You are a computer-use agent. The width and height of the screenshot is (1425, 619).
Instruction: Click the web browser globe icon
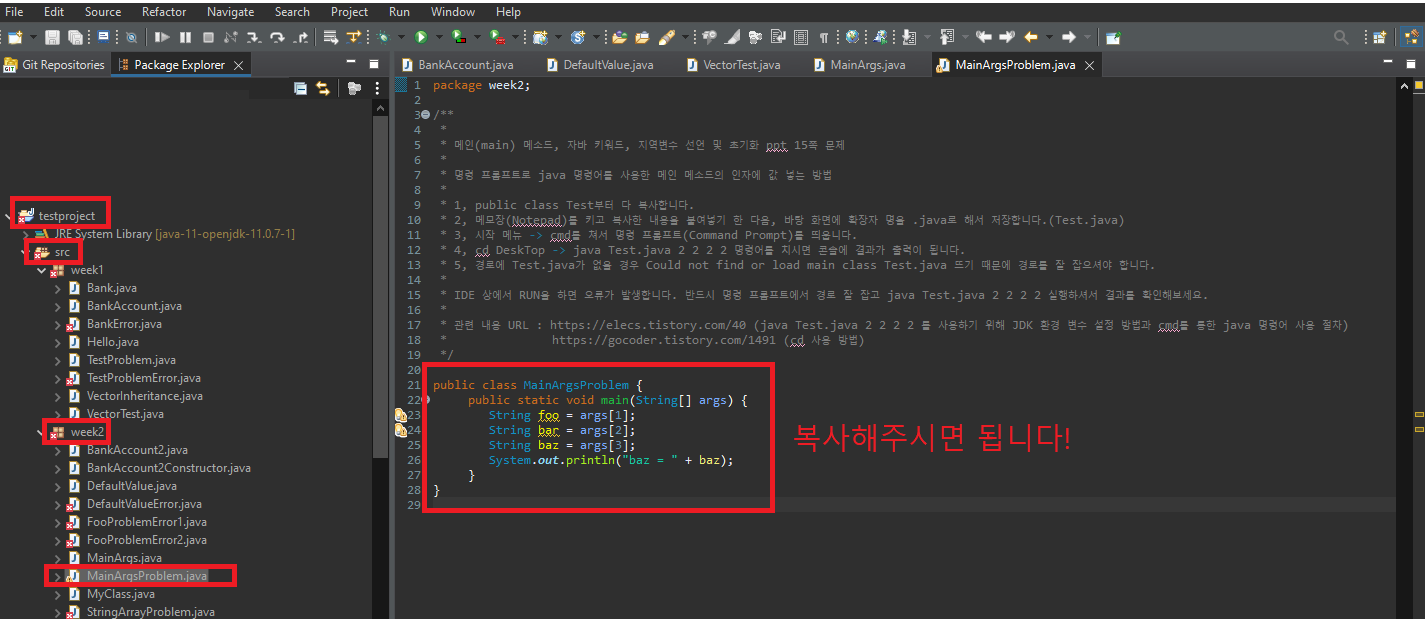[x=852, y=37]
